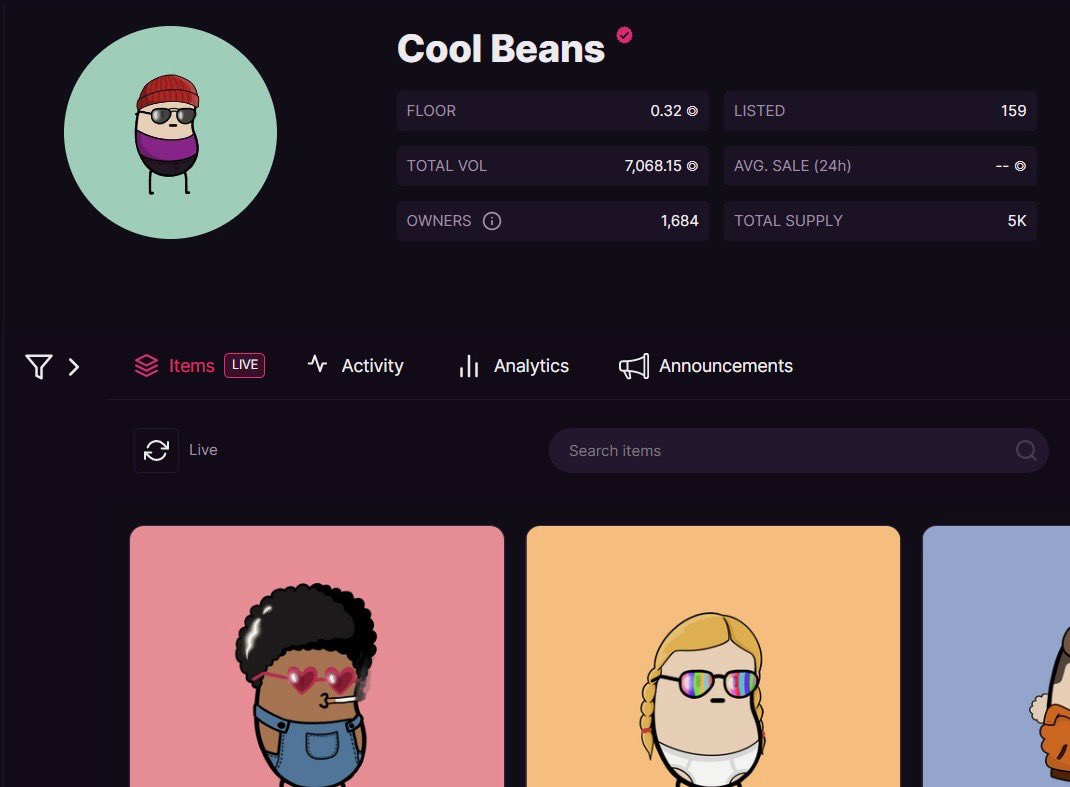Click the TOTAL VOL label
The width and height of the screenshot is (1070, 787).
(447, 166)
